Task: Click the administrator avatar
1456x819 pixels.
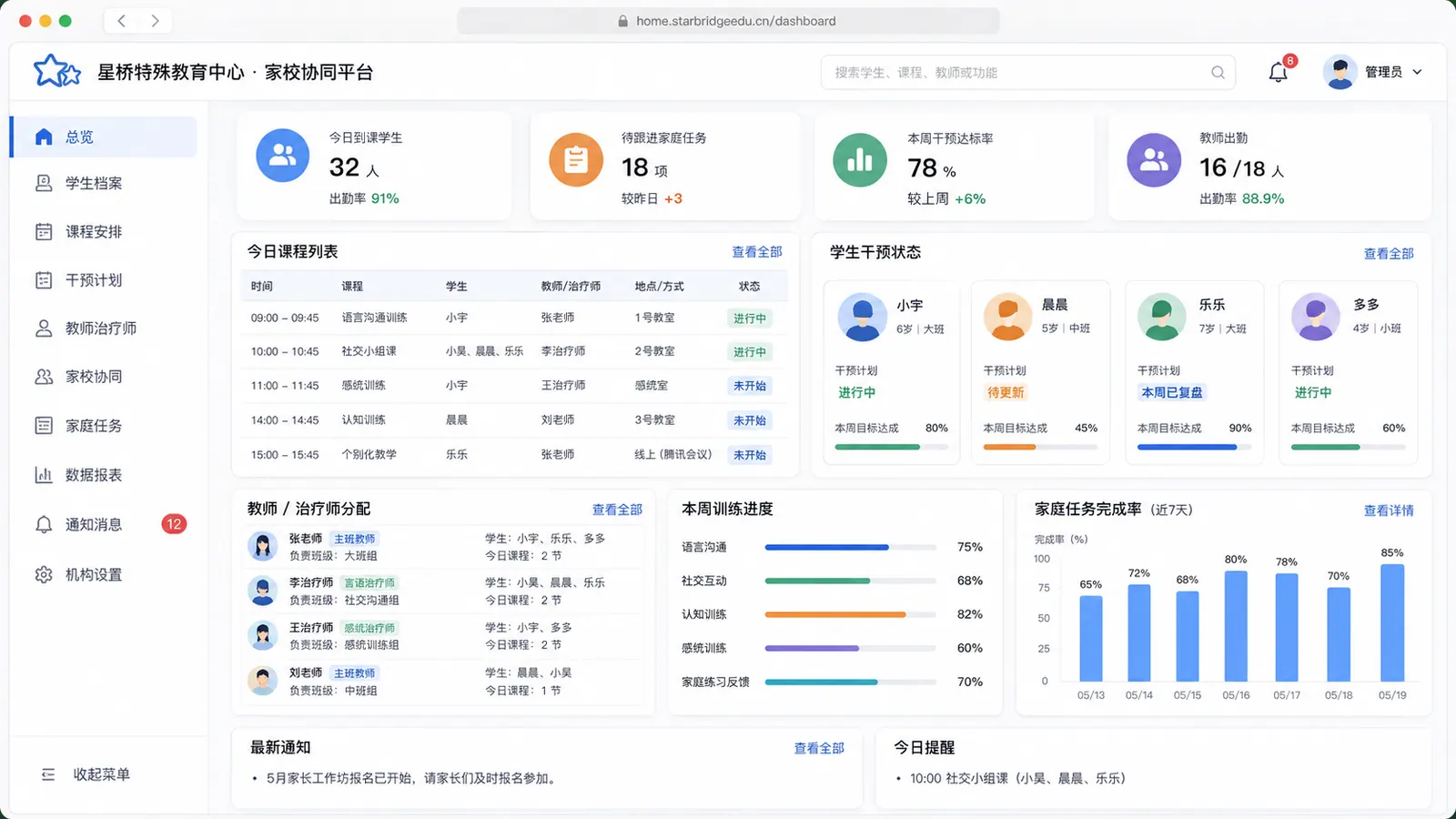Action: (1340, 72)
